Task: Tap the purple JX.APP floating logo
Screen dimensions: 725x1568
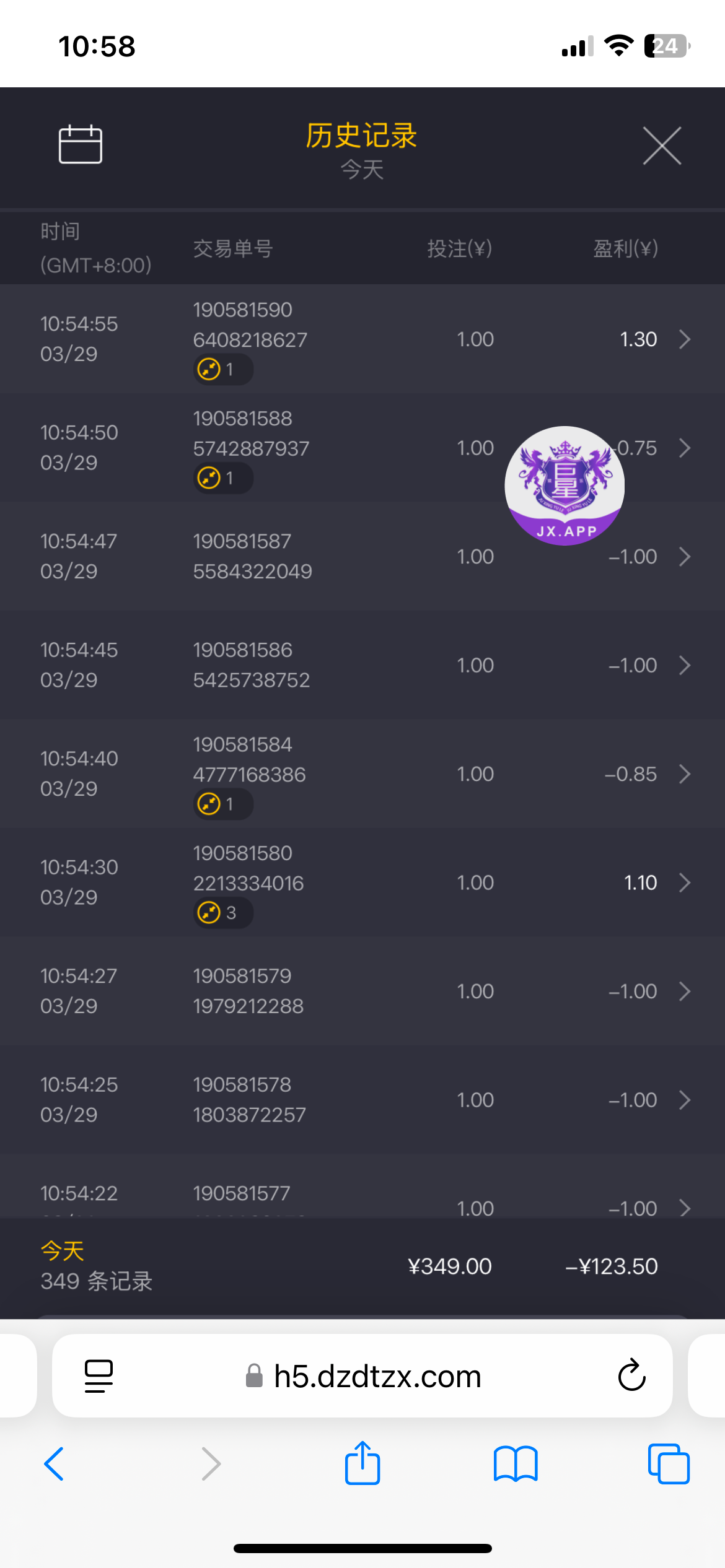Action: click(565, 486)
